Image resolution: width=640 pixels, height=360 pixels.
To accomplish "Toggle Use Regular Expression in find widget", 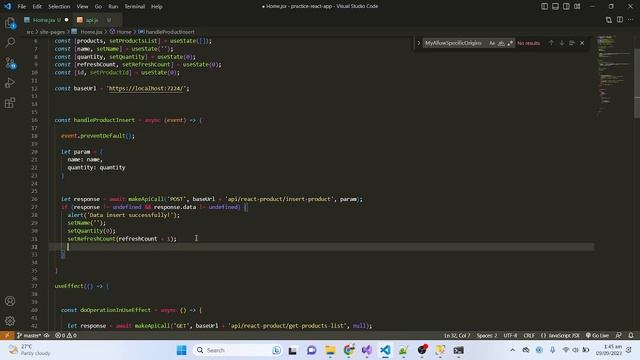I will [510, 43].
